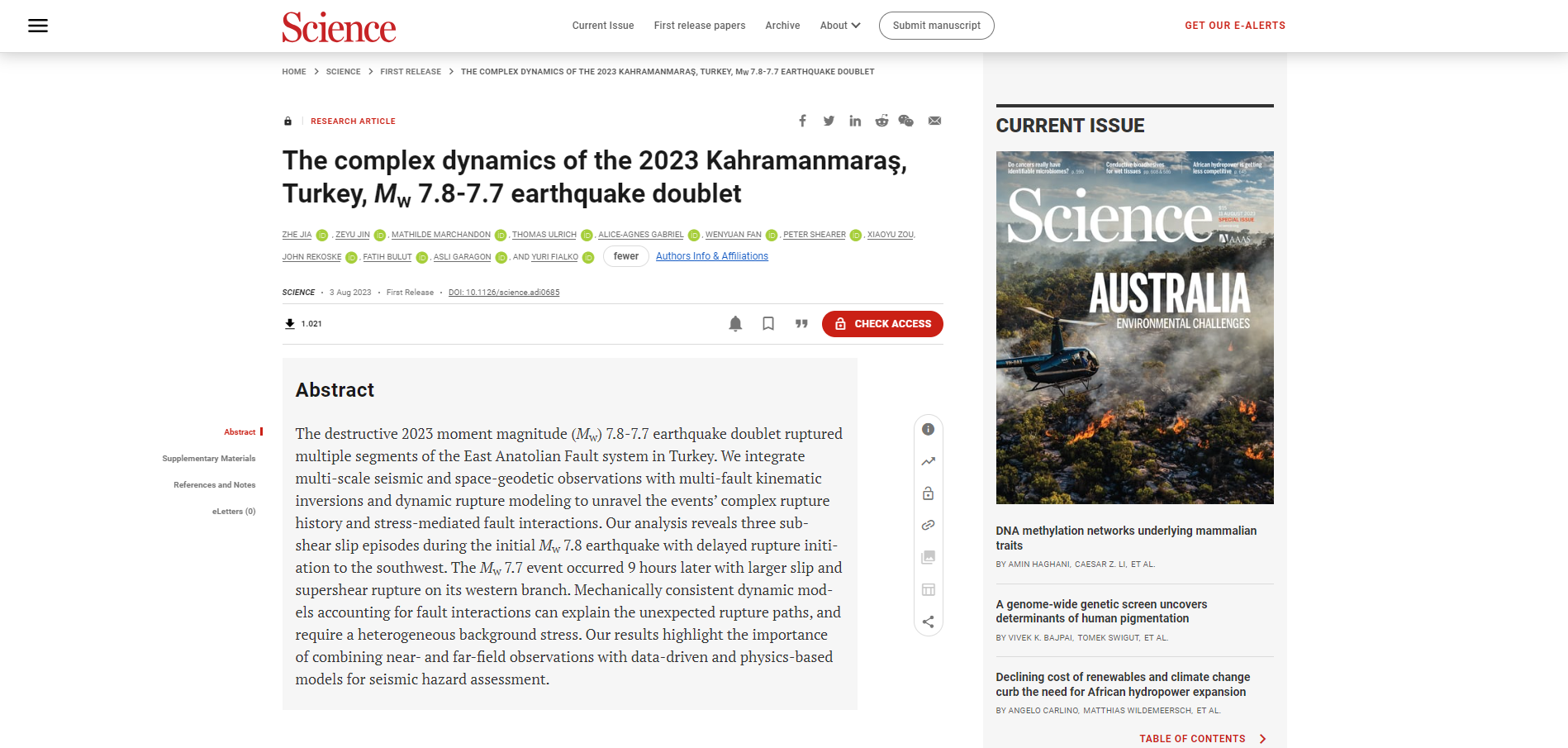The image size is (1568, 748).
Task: Go to Current Issue in top navigation
Action: (x=603, y=26)
